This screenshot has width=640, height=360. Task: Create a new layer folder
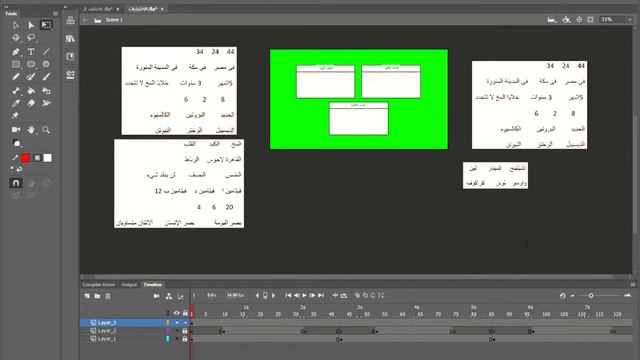pyautogui.click(x=97, y=296)
